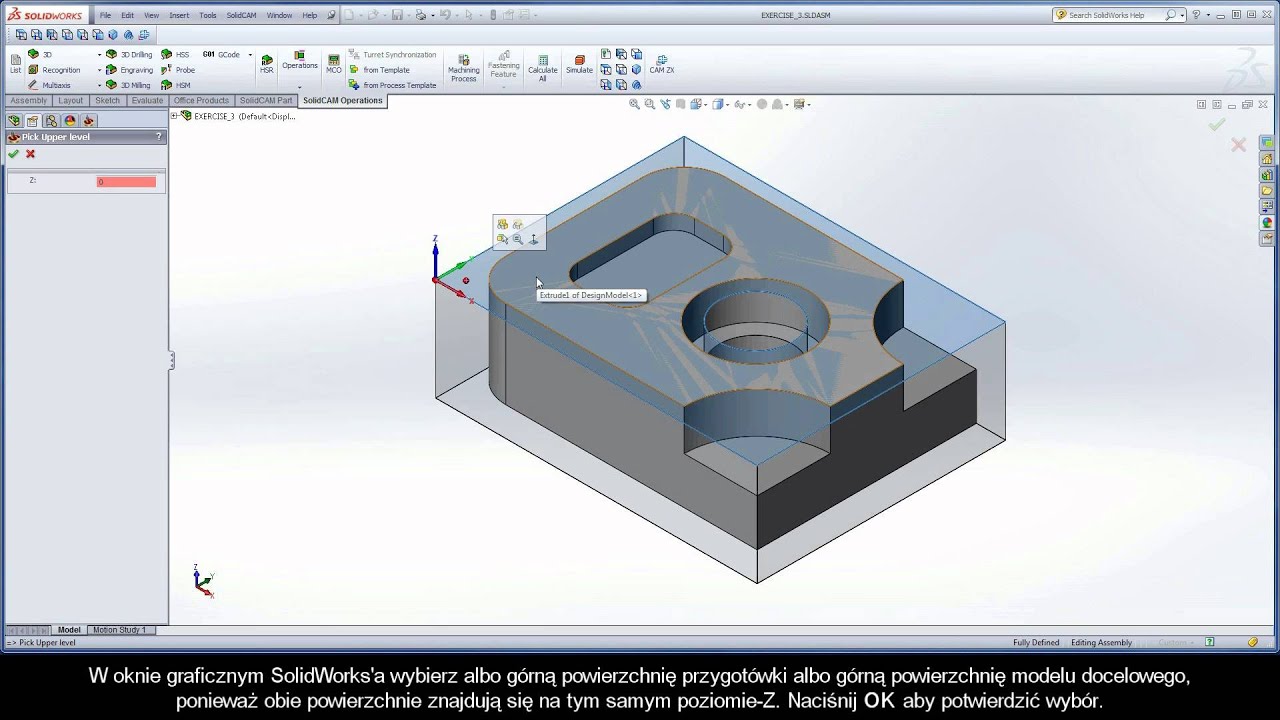Viewport: 1280px width, 720px height.
Task: Open the File menu
Action: [105, 15]
